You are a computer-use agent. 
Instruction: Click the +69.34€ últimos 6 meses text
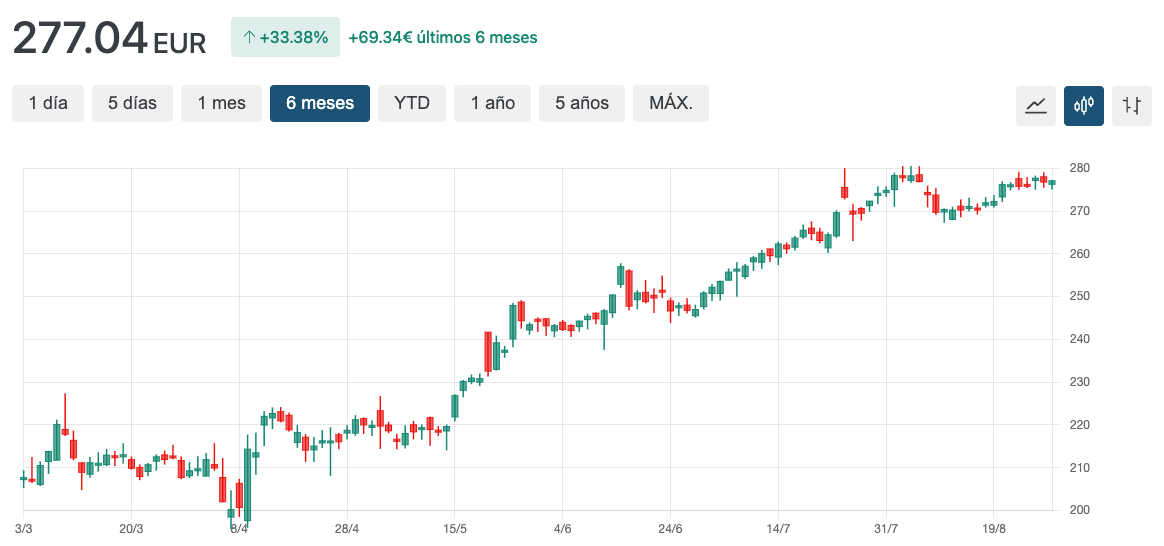[x=442, y=38]
